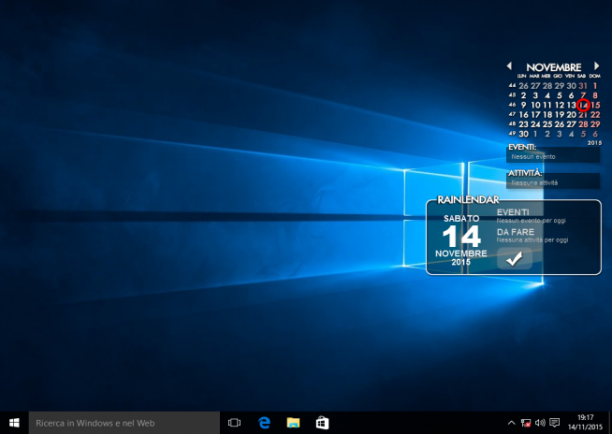
Task: Go to previous month in Rainlendar calendar
Action: [x=509, y=66]
